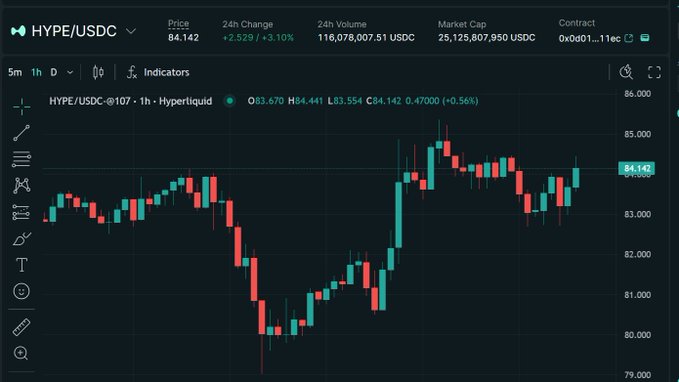Click the 24h Change header label
Screen dimensions: 679x382
click(x=247, y=24)
